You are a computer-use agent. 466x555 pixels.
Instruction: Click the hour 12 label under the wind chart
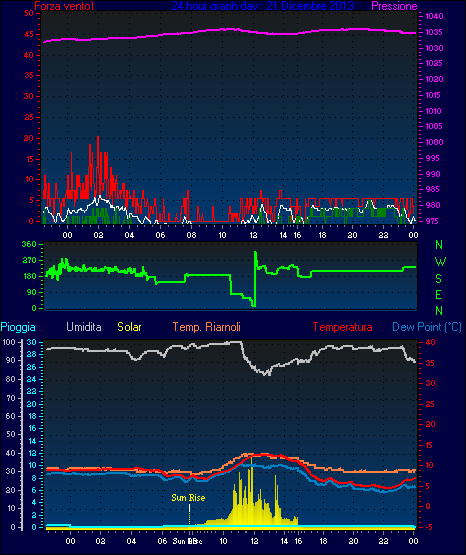tap(253, 235)
